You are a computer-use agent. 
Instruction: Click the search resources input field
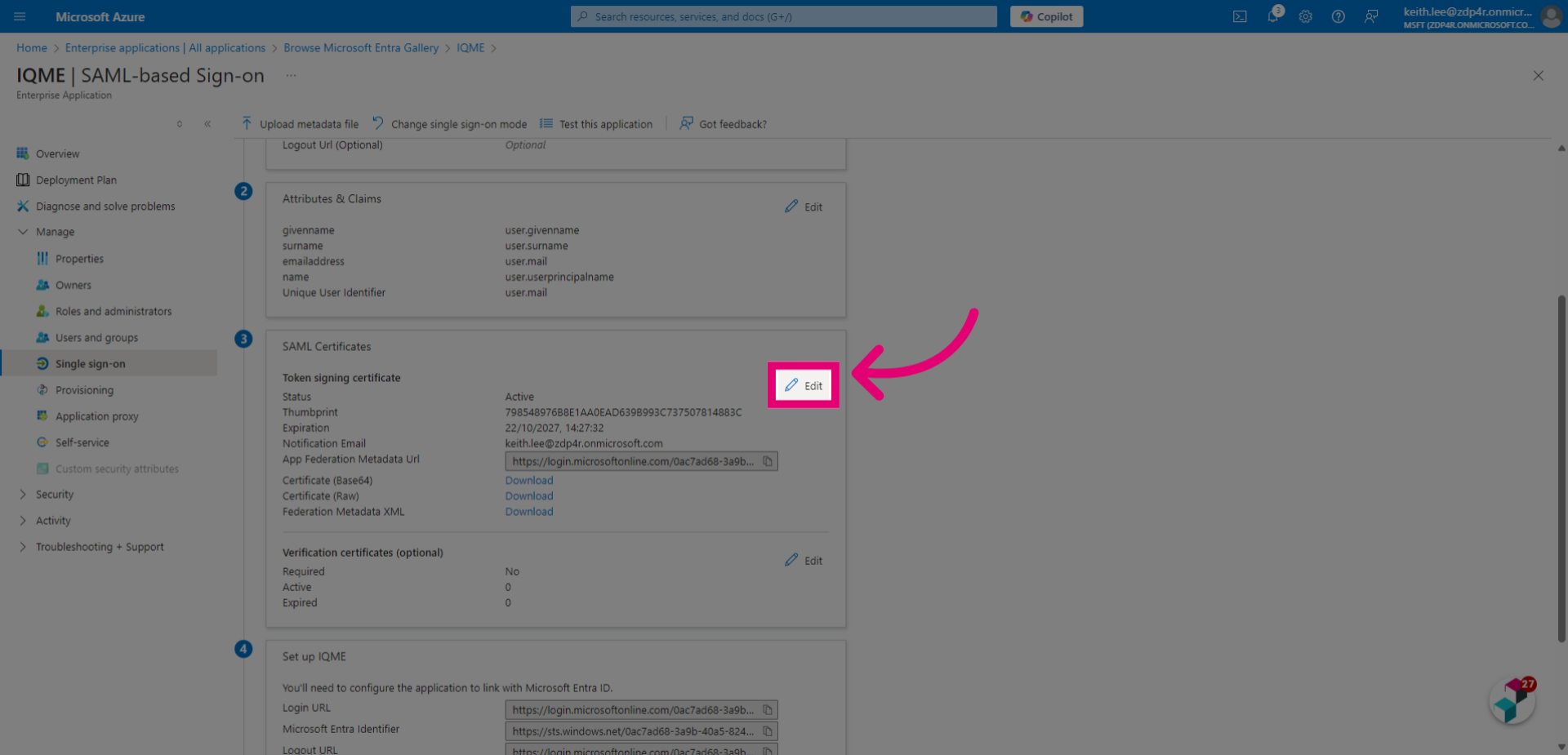(x=783, y=16)
